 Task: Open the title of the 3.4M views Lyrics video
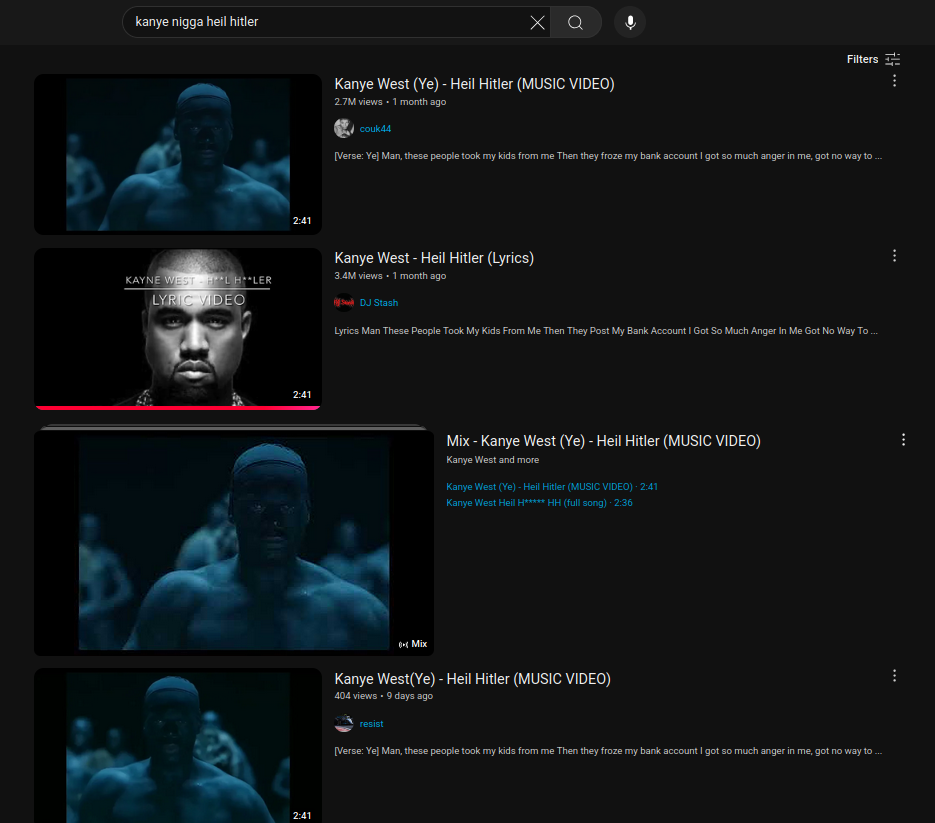point(434,258)
